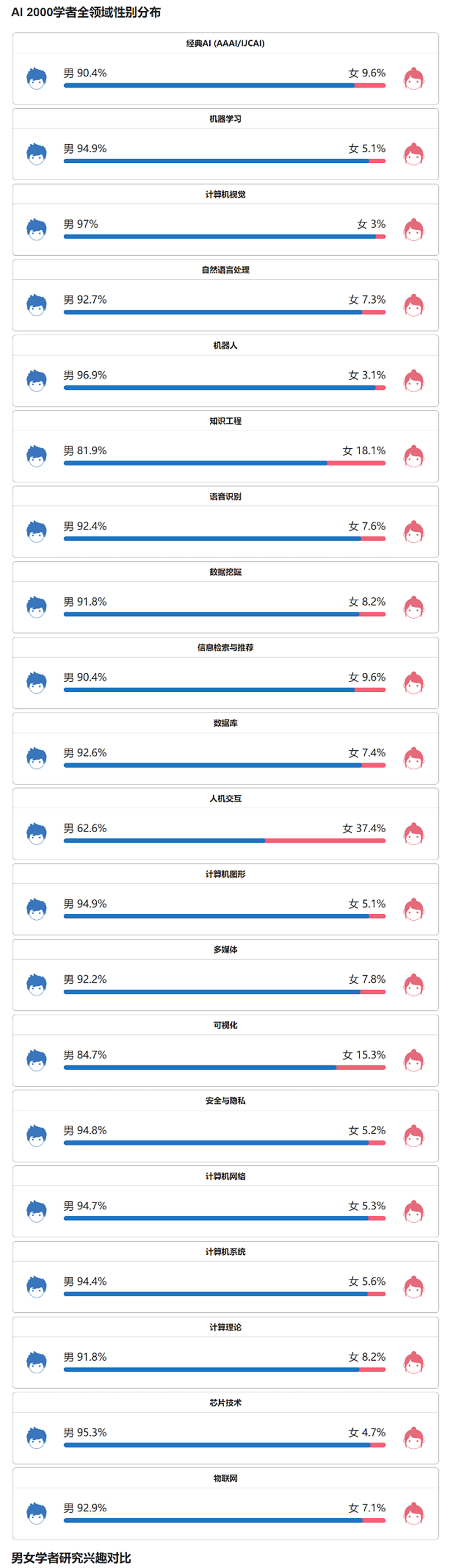Click the 信息检索与推荐 card title
Viewport: 453px width, 1568px height.
point(226,647)
